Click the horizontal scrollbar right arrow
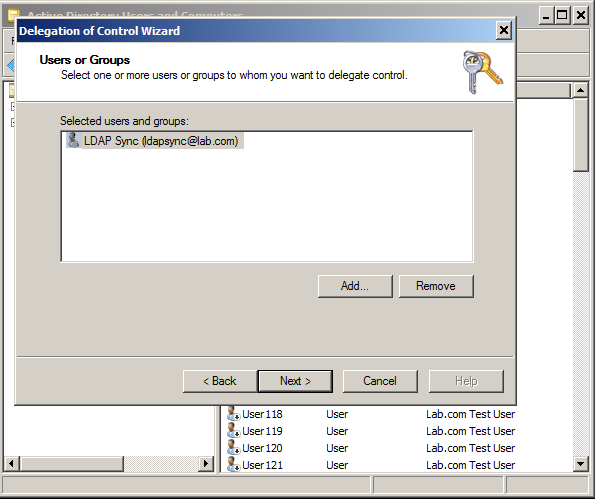Image resolution: width=595 pixels, height=499 pixels. coord(206,463)
